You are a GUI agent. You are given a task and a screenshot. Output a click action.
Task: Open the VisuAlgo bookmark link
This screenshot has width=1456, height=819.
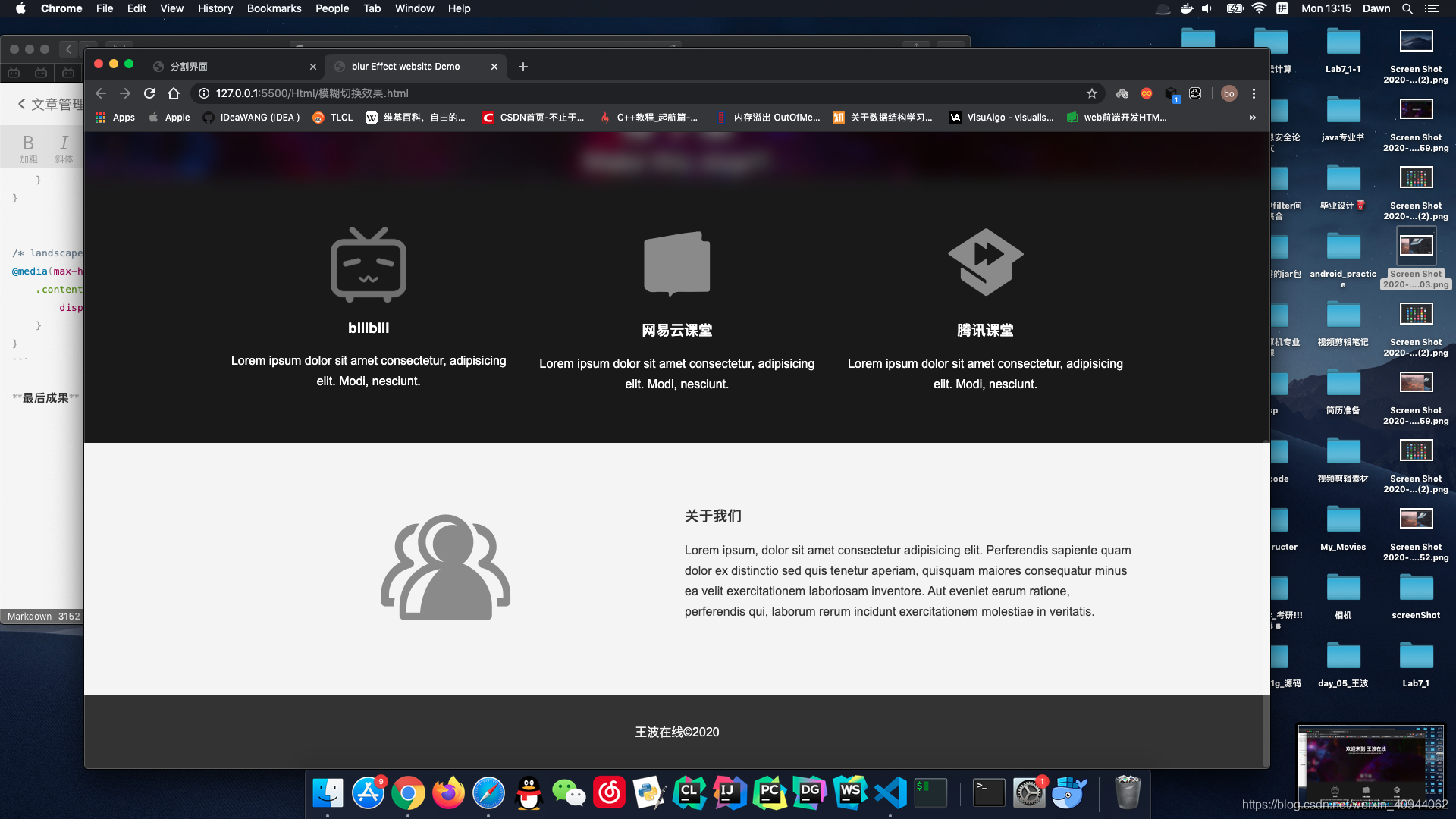(x=1001, y=118)
